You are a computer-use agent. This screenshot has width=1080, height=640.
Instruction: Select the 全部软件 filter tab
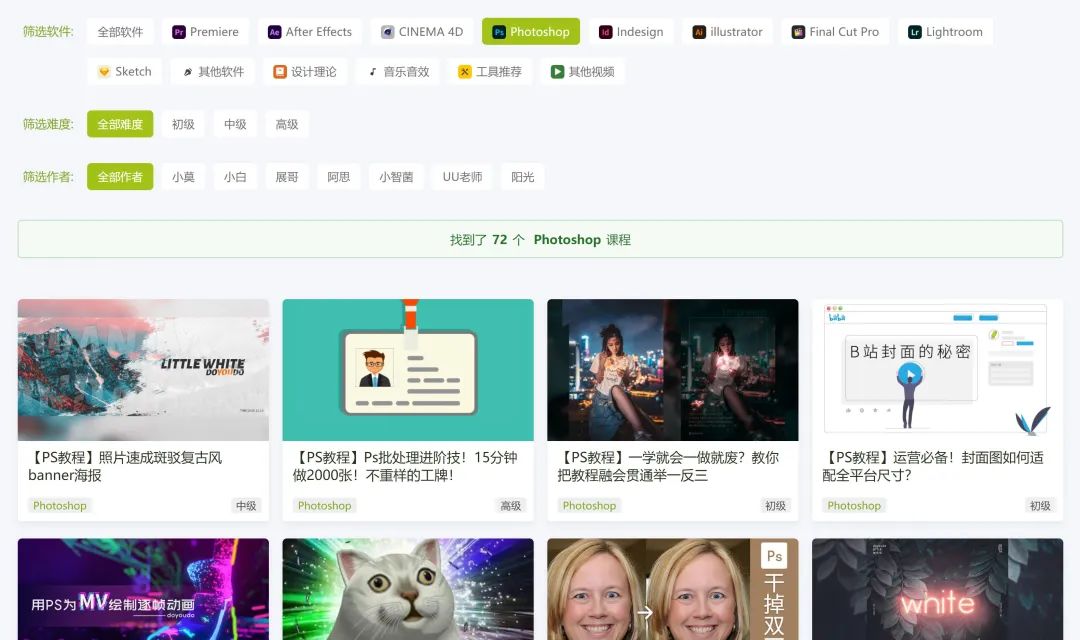click(120, 32)
